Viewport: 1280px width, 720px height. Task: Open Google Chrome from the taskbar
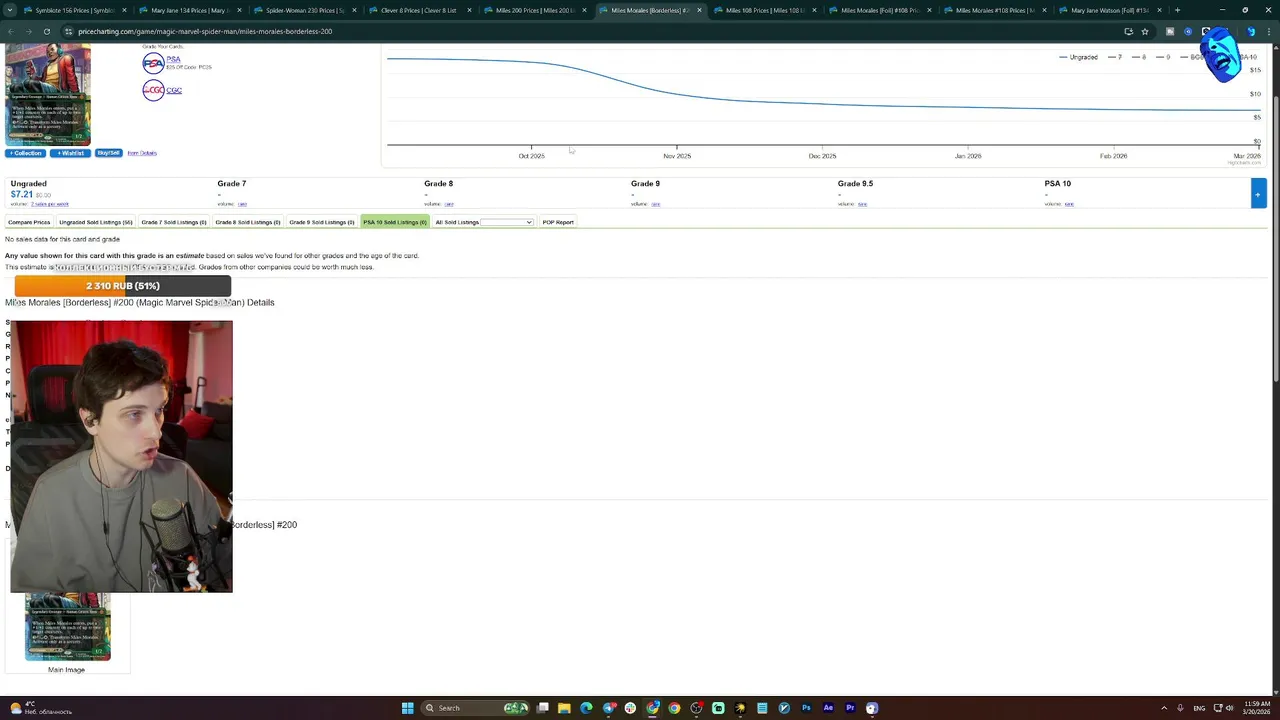click(x=674, y=708)
